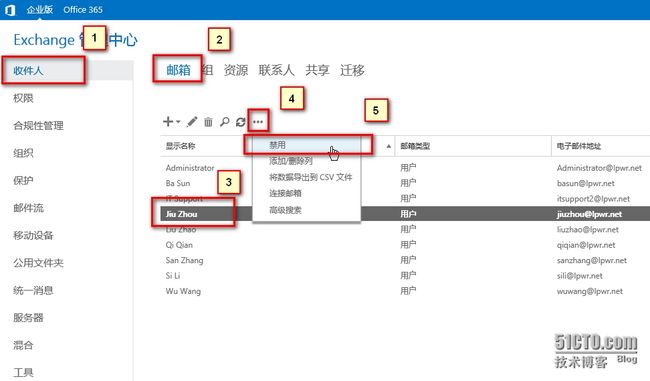Select the Ba Sun mailbox row
This screenshot has width=650, height=381.
tap(405, 183)
